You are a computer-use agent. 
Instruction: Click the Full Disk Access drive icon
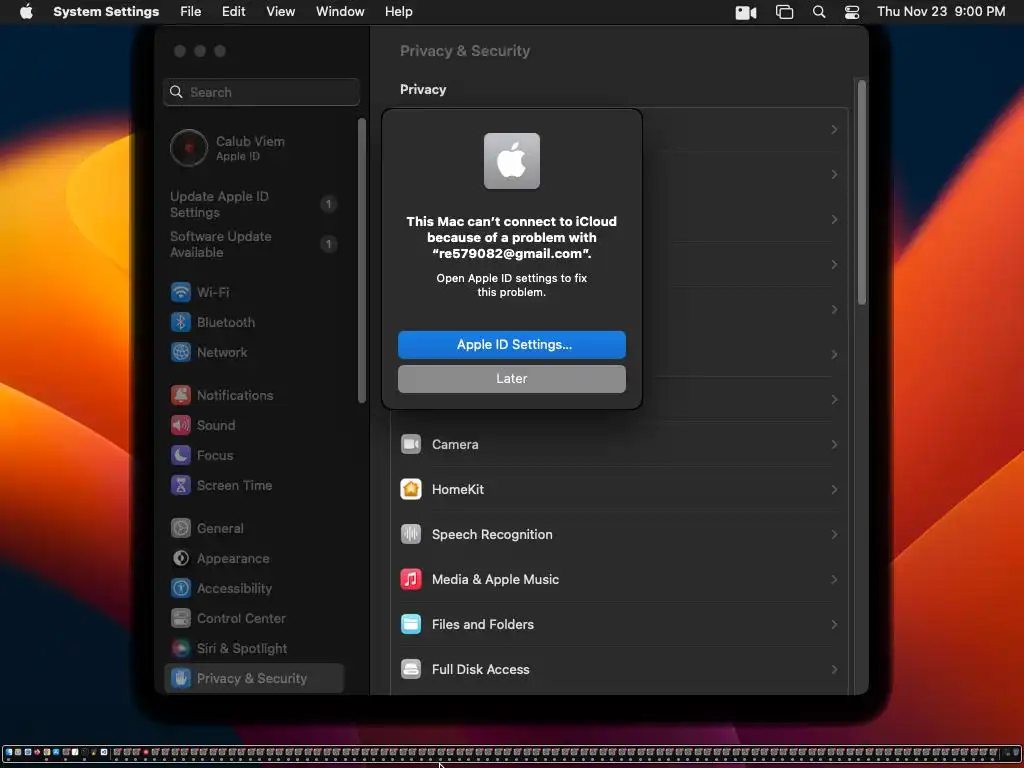[411, 669]
